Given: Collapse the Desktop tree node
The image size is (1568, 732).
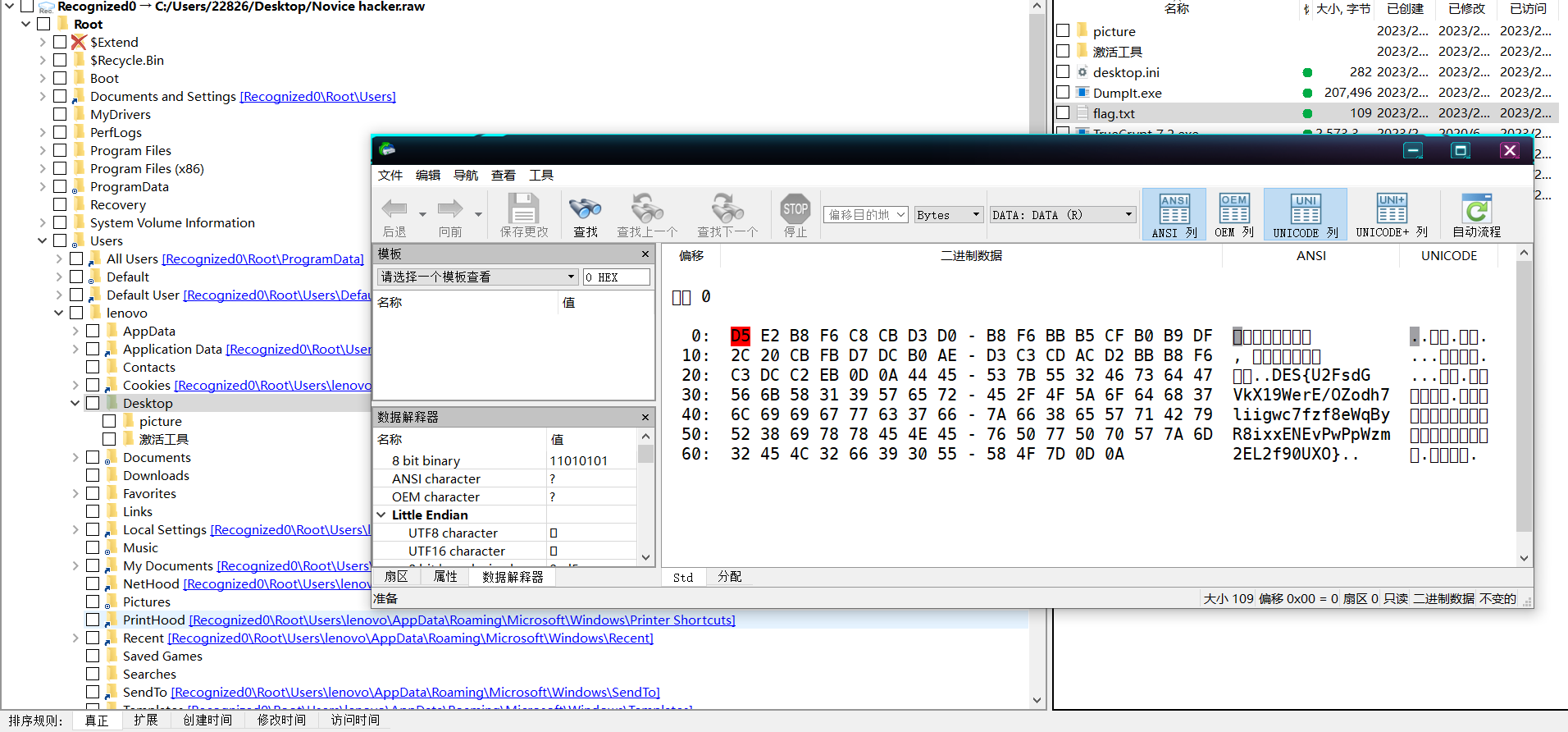Looking at the screenshot, I should (75, 403).
